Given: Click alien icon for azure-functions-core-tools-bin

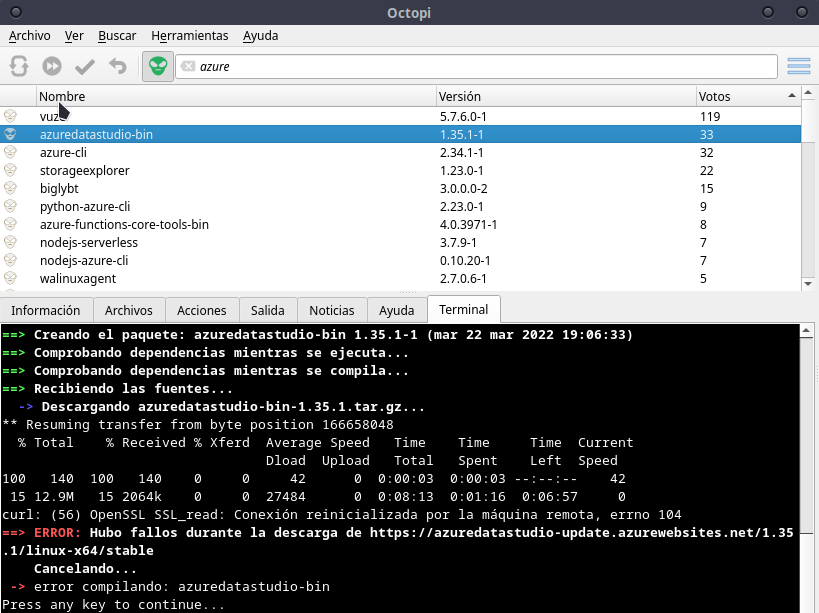Looking at the screenshot, I should point(10,224).
